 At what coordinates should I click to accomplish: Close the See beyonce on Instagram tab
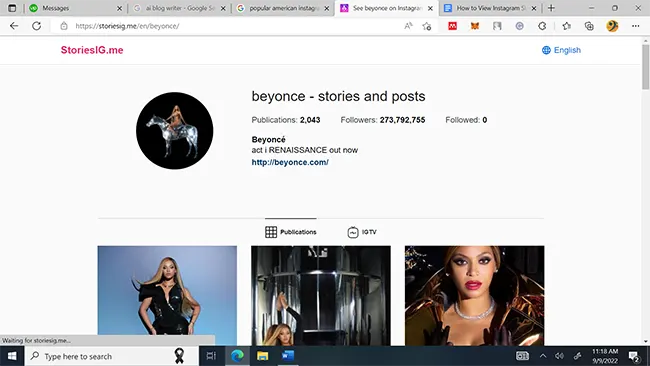tap(430, 8)
